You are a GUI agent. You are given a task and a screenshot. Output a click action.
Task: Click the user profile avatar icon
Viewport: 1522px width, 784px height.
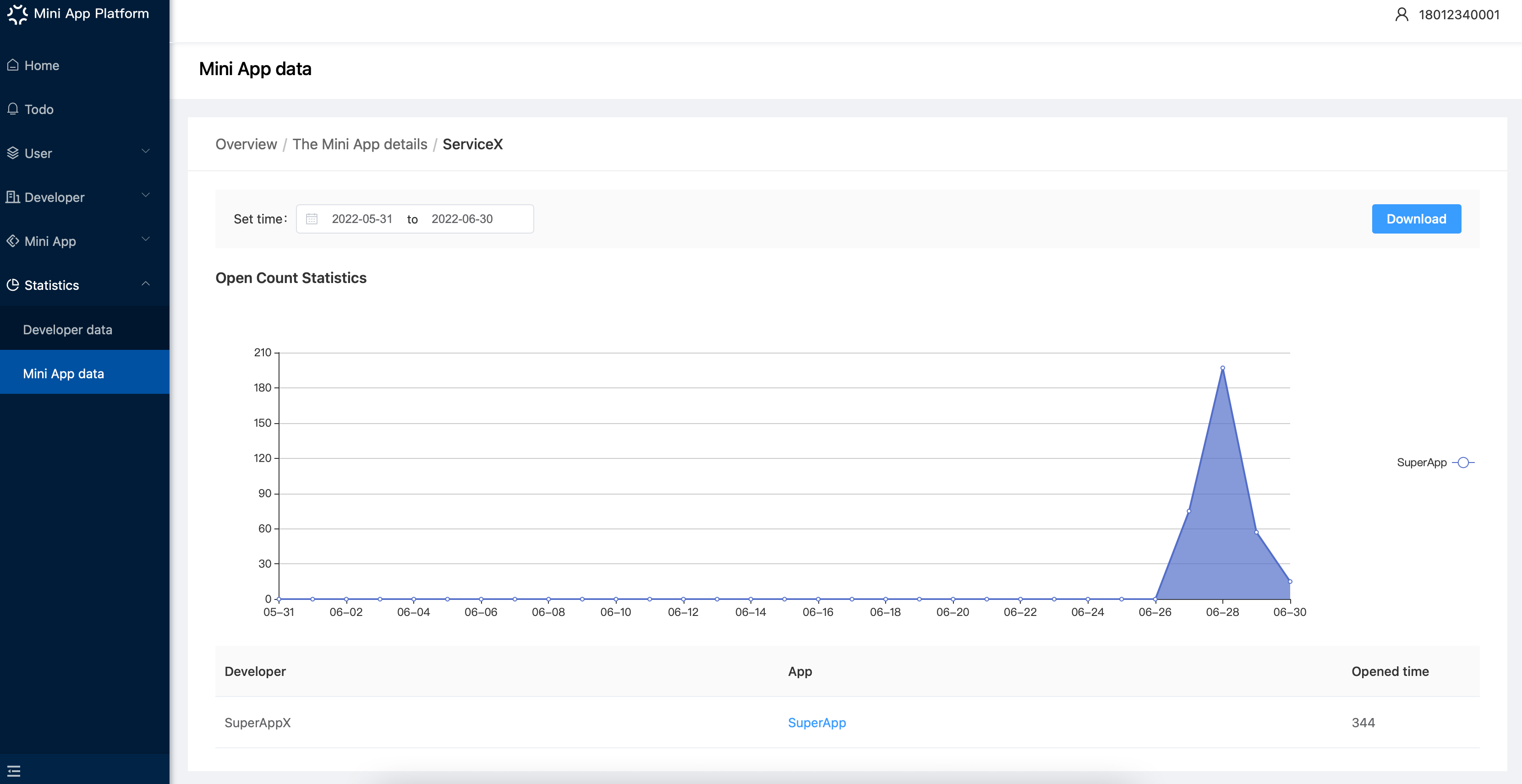1402,15
